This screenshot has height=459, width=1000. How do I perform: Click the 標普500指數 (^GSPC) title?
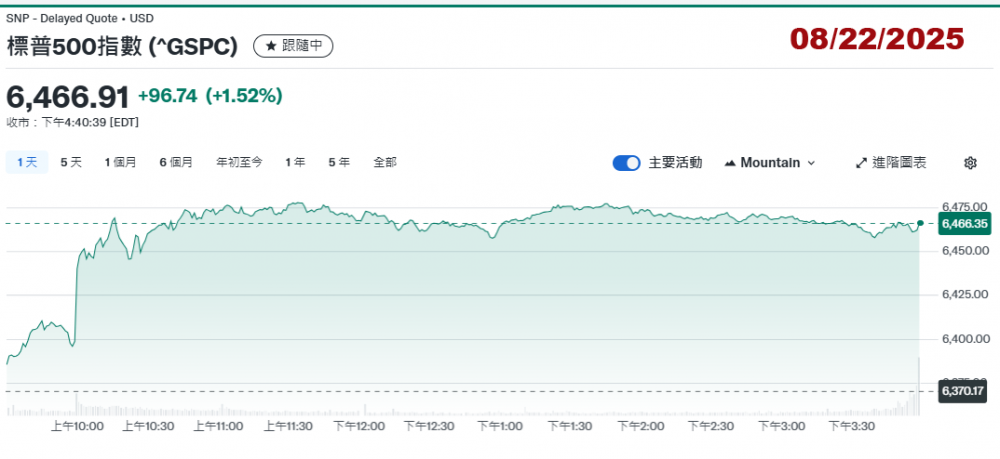(122, 46)
